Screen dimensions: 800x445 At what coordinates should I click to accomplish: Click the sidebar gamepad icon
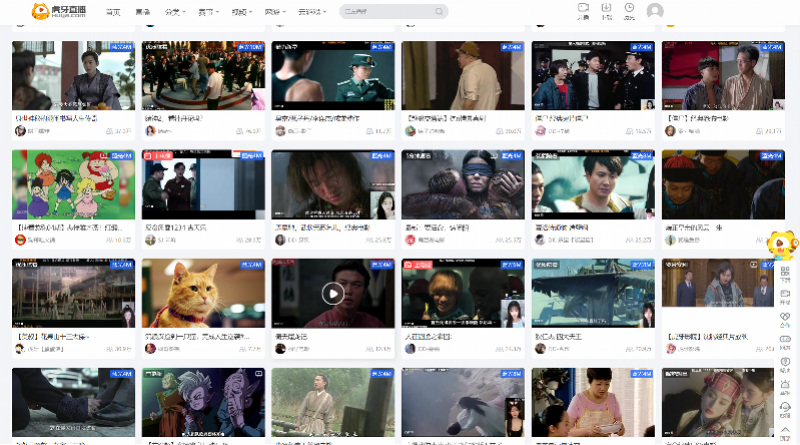(x=785, y=339)
